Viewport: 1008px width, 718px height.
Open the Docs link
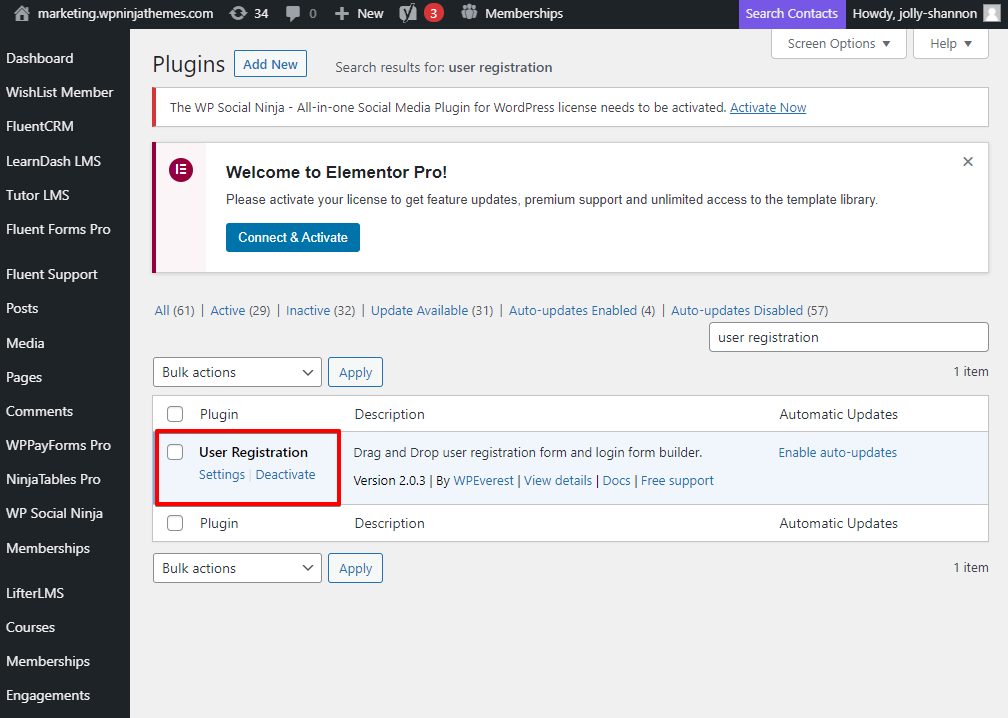click(x=616, y=481)
